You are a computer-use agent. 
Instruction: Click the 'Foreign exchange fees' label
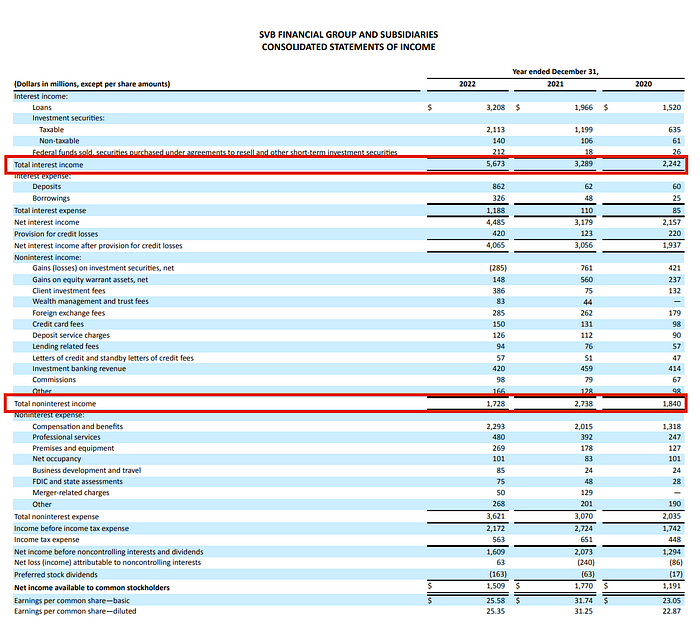pyautogui.click(x=68, y=313)
